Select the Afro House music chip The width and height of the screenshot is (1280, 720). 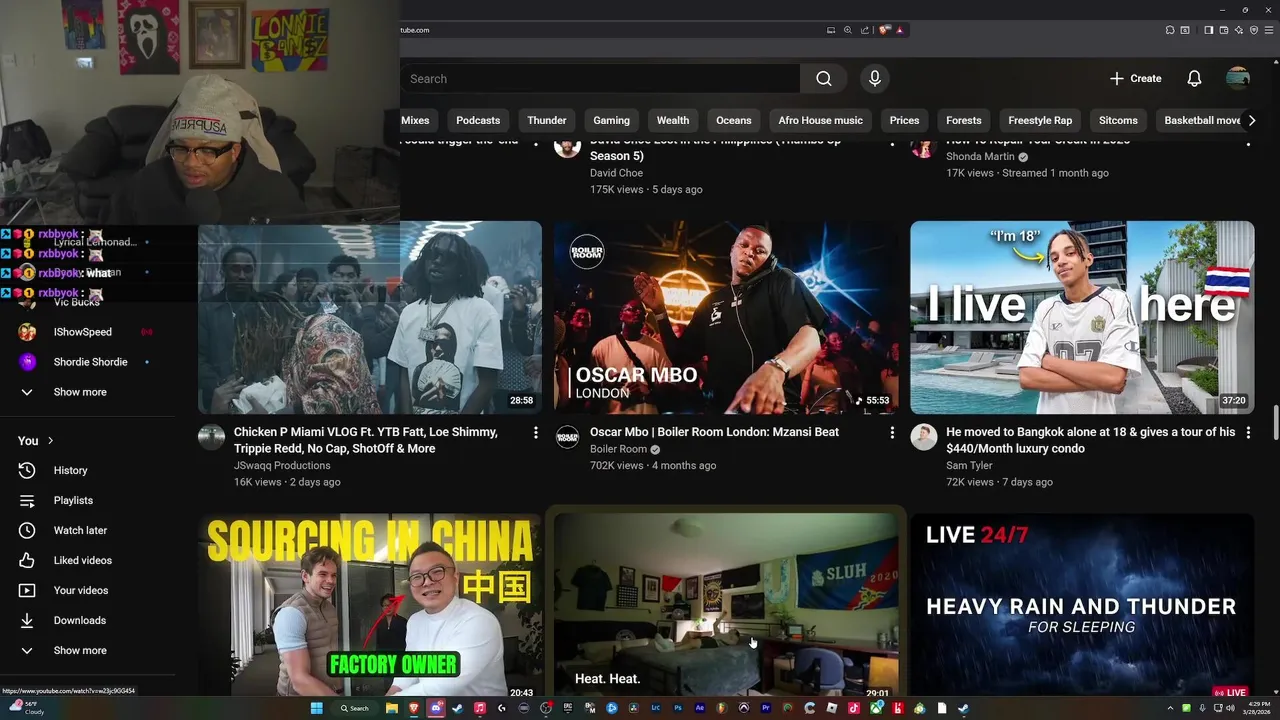click(x=820, y=120)
